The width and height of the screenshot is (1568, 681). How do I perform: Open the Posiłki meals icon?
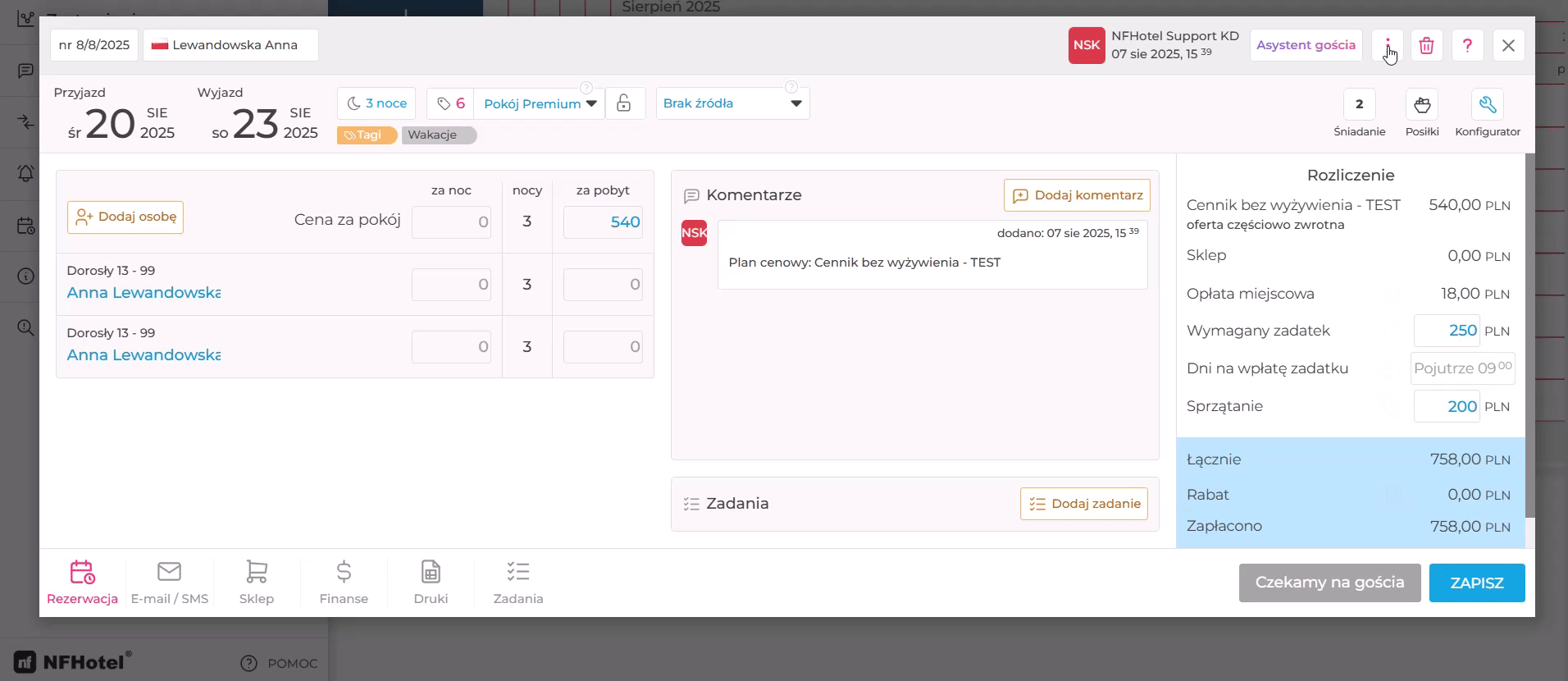pyautogui.click(x=1422, y=104)
